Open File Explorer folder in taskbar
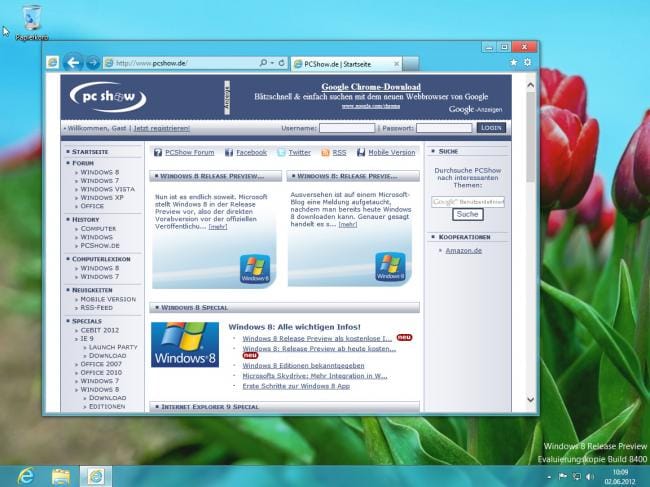 61,476
